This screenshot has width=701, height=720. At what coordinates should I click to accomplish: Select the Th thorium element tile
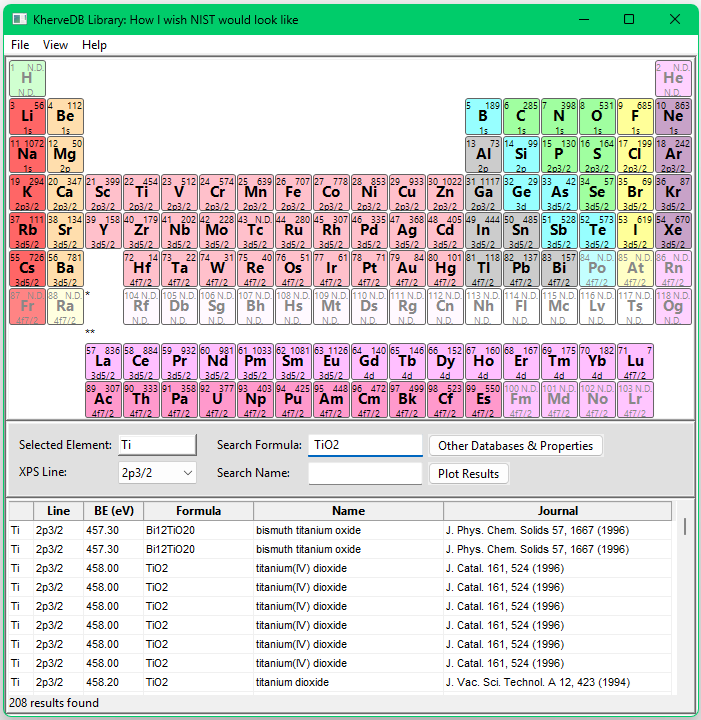click(141, 400)
